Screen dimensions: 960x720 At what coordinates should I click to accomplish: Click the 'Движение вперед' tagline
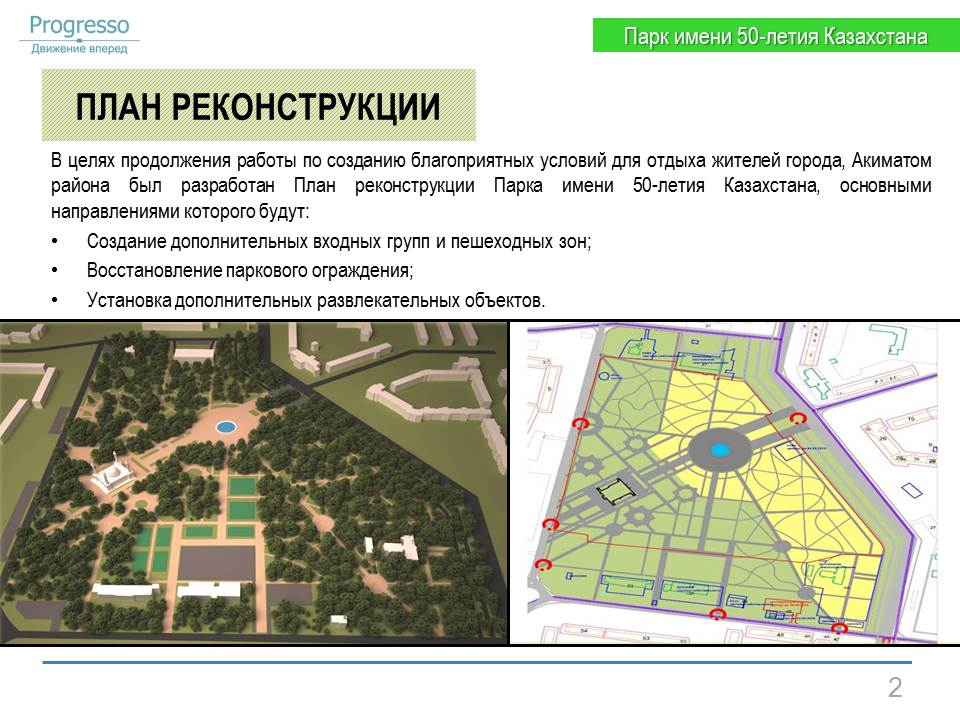[x=80, y=48]
